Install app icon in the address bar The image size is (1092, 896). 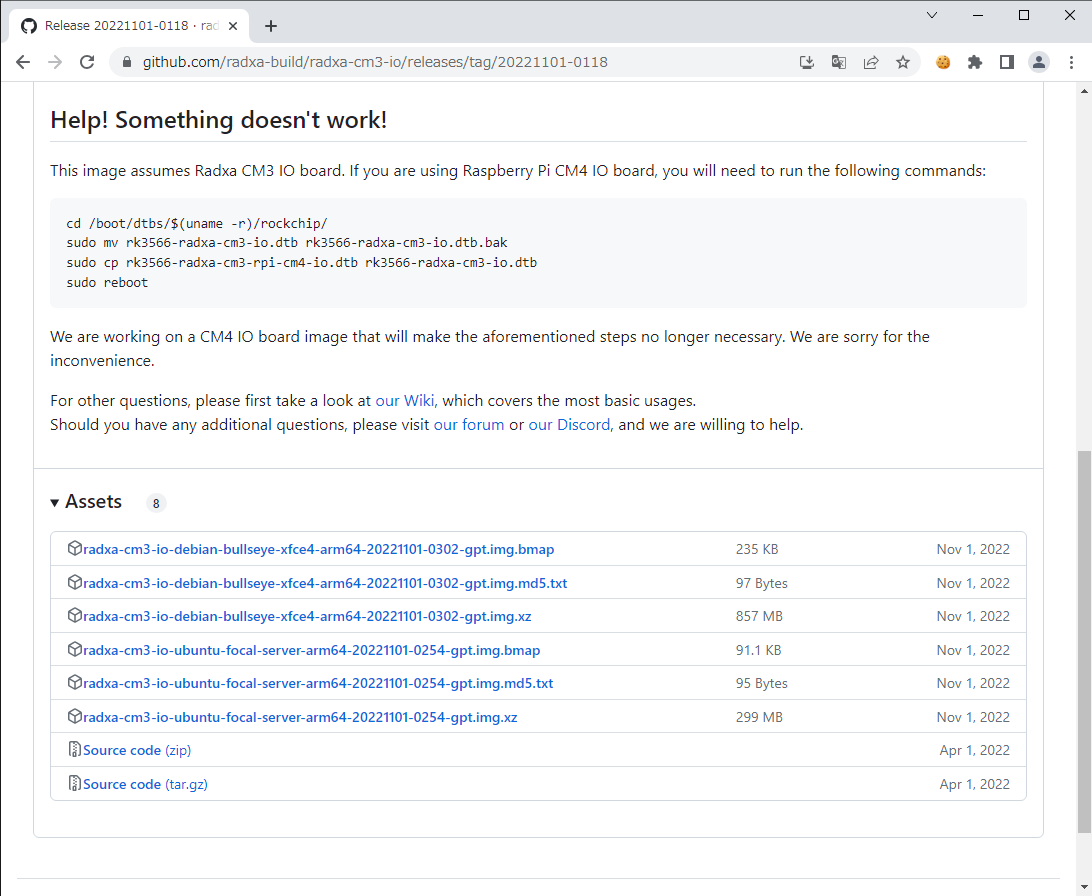pos(806,63)
